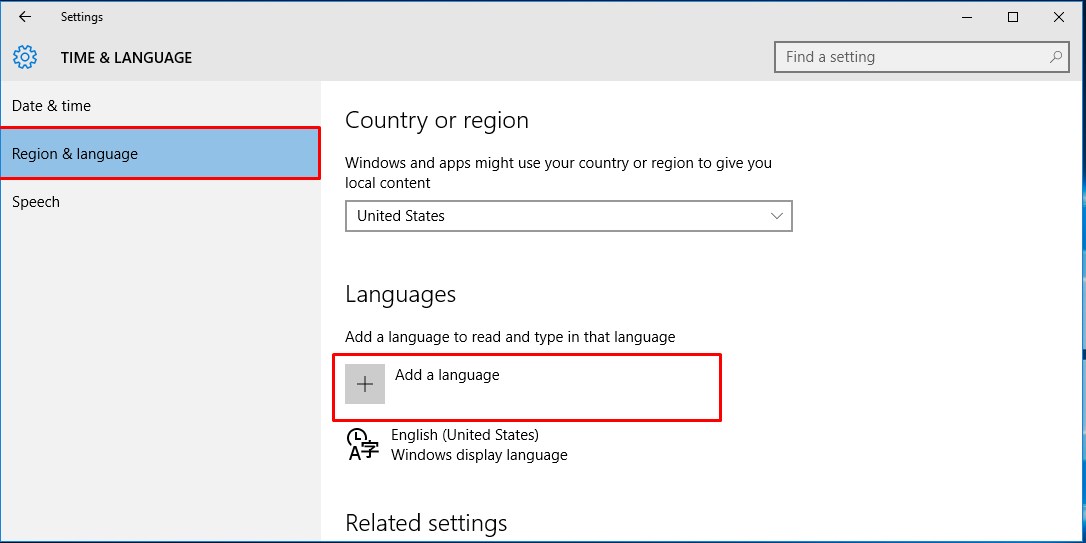
Task: Go to the Speech settings page
Action: coord(36,202)
